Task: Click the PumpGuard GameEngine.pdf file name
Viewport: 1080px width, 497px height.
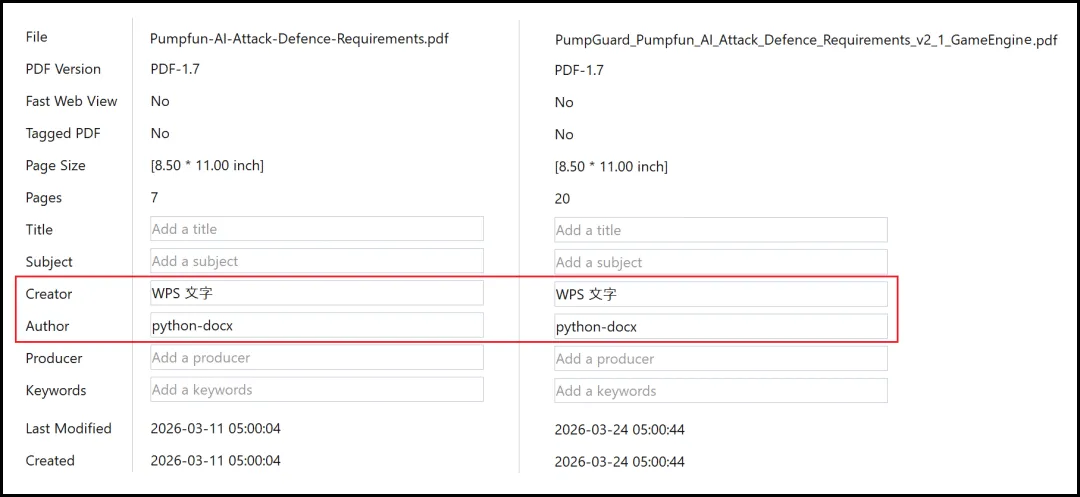Action: click(x=806, y=40)
